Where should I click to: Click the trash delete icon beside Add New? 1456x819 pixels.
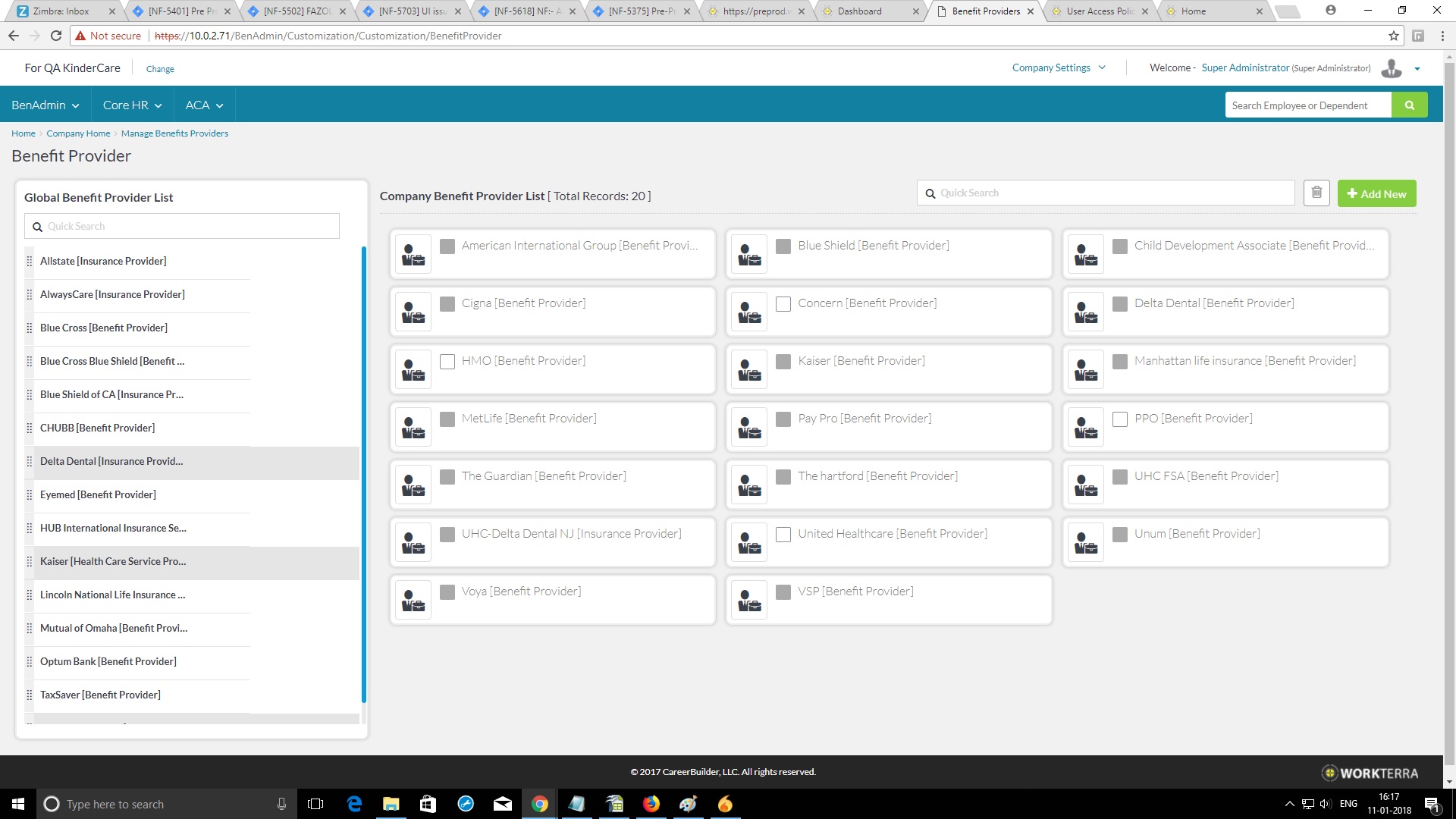point(1316,193)
